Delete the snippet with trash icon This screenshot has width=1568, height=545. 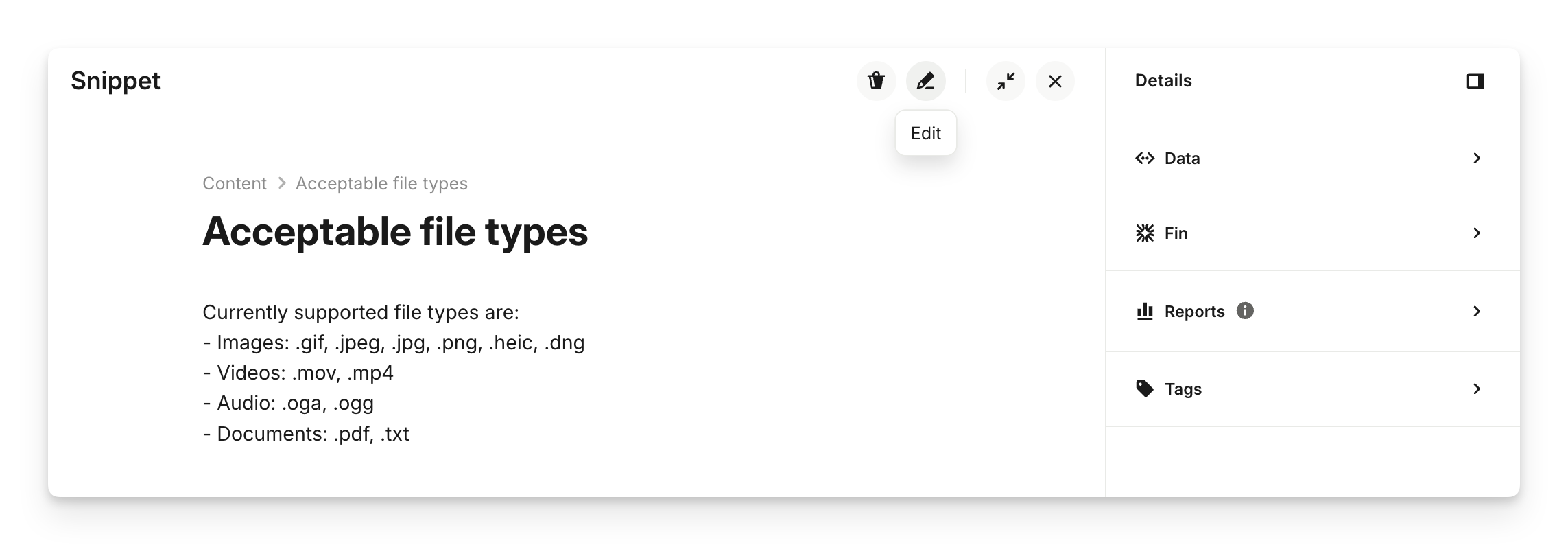[876, 81]
